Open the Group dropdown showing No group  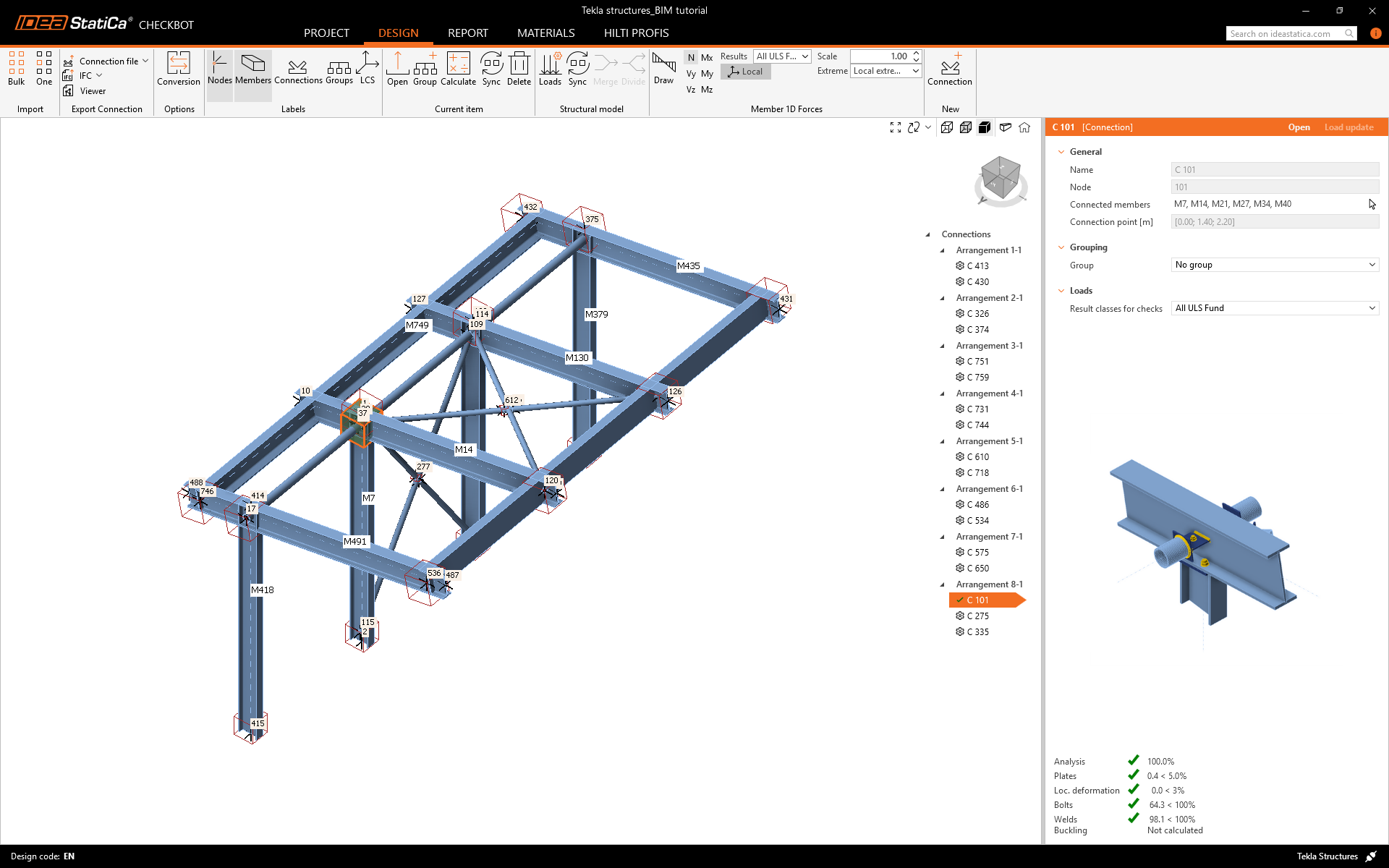(1274, 265)
